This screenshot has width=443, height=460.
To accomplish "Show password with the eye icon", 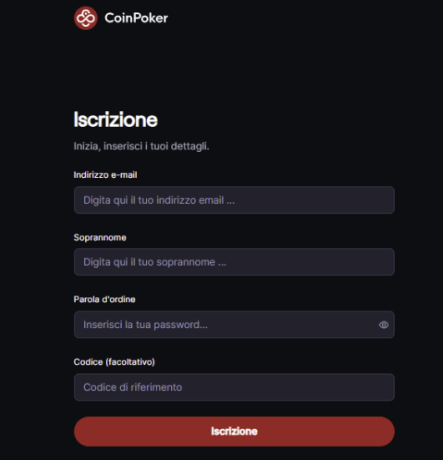I will pyautogui.click(x=384, y=325).
